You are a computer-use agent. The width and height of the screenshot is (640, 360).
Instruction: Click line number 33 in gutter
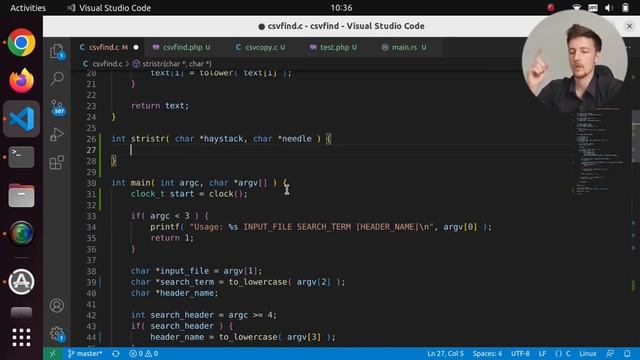click(91, 216)
